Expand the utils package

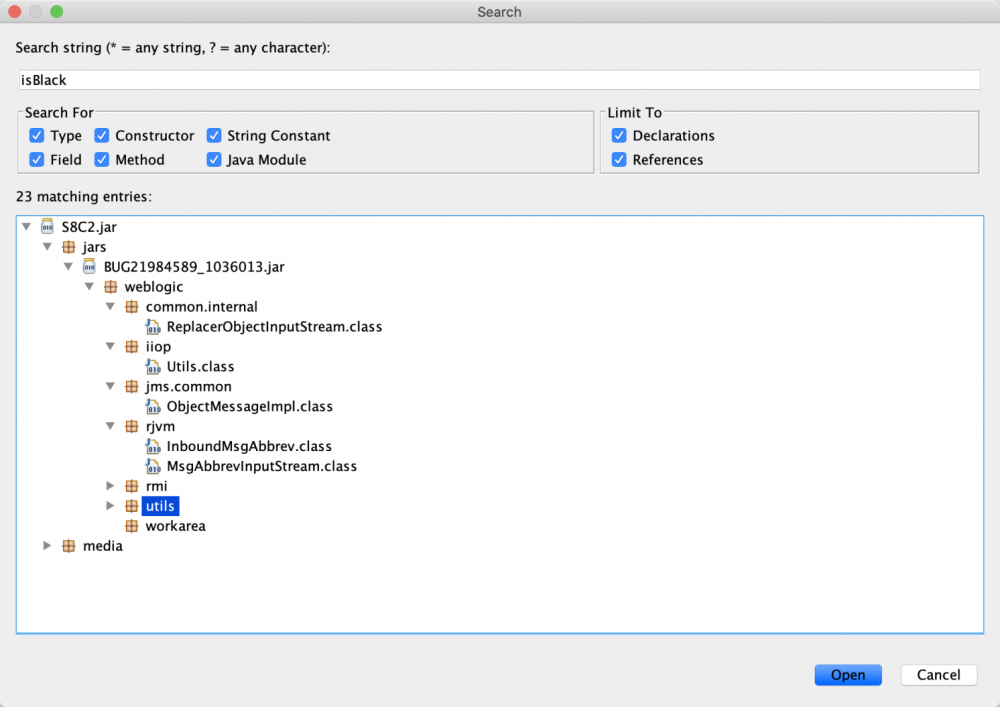pos(110,506)
